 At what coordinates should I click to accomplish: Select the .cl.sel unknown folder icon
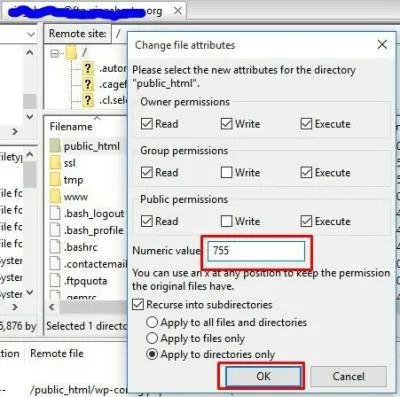[x=87, y=100]
